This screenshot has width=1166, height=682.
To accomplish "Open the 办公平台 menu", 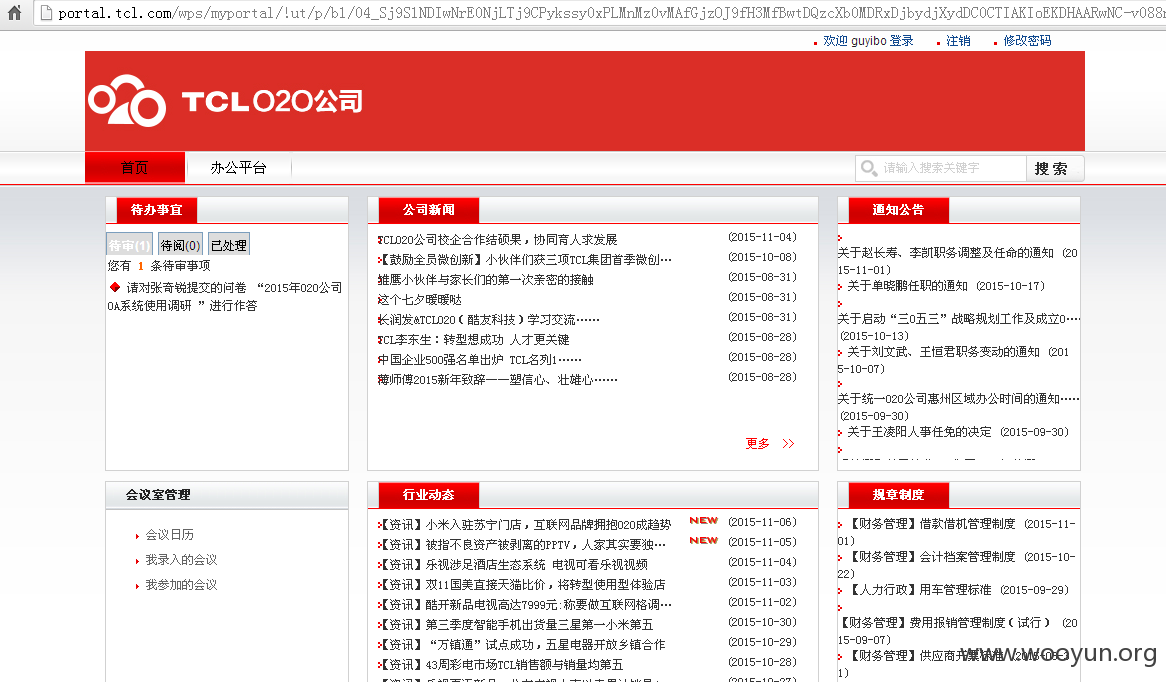I will [238, 167].
